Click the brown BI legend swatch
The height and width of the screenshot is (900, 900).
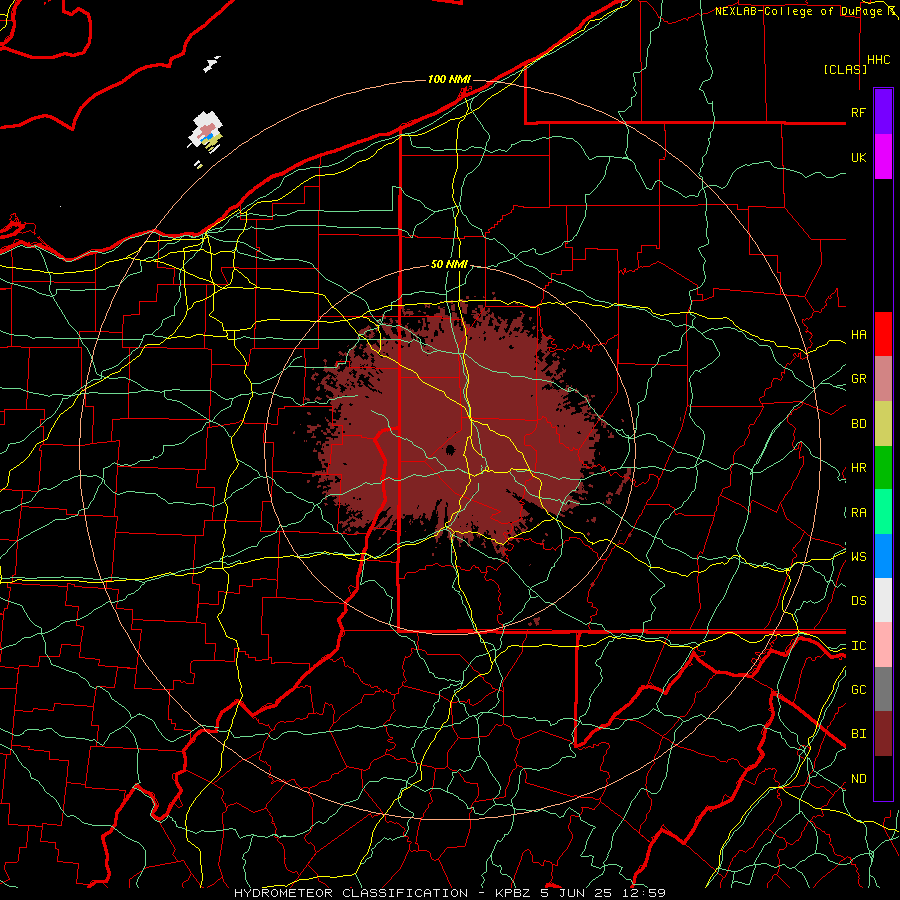(883, 734)
